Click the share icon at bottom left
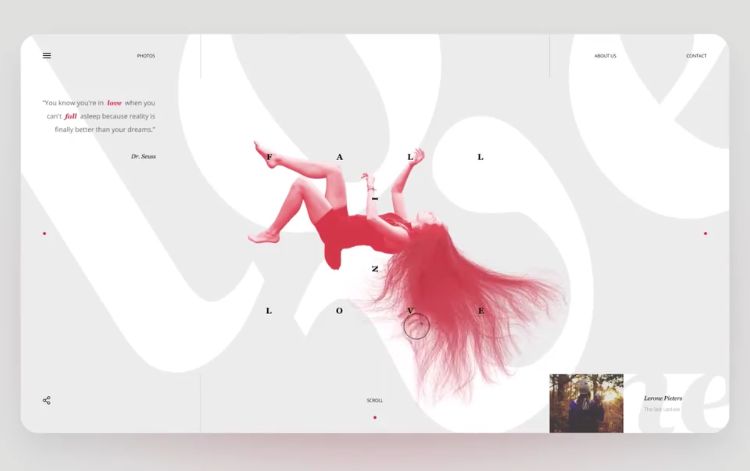750x471 pixels. click(x=46, y=400)
